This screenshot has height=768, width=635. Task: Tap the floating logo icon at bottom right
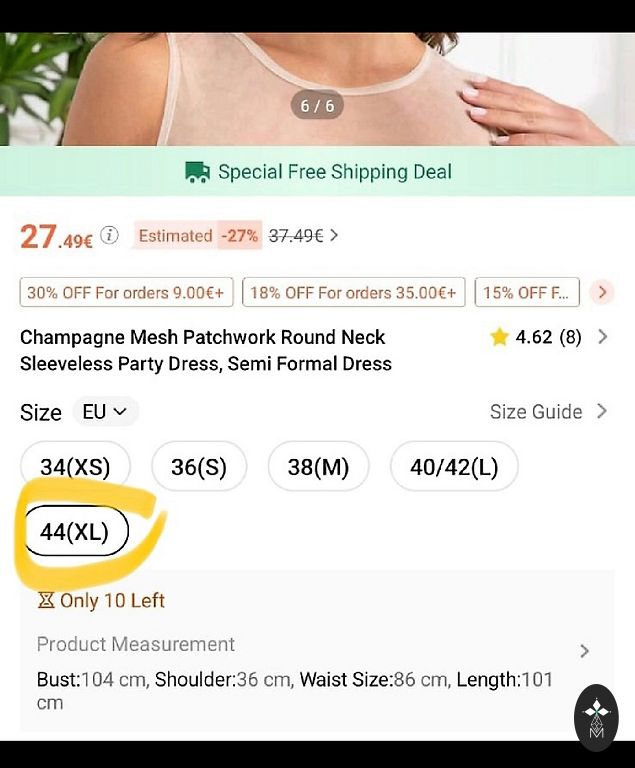(596, 717)
